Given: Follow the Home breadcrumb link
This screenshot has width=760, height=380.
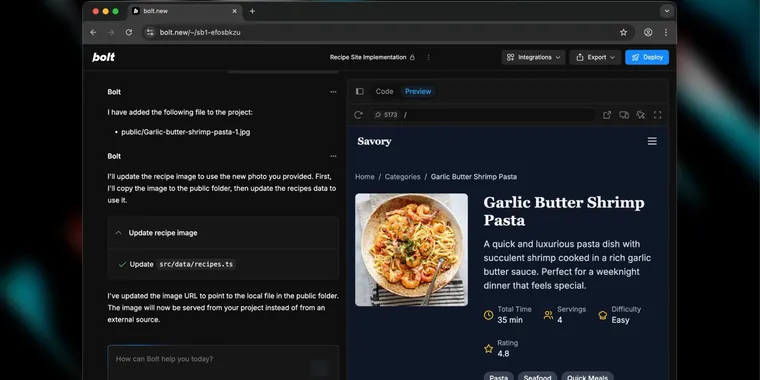Looking at the screenshot, I should tap(364, 177).
